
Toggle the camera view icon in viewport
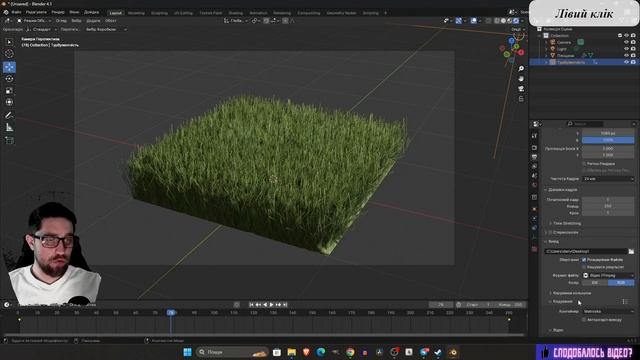point(521,89)
